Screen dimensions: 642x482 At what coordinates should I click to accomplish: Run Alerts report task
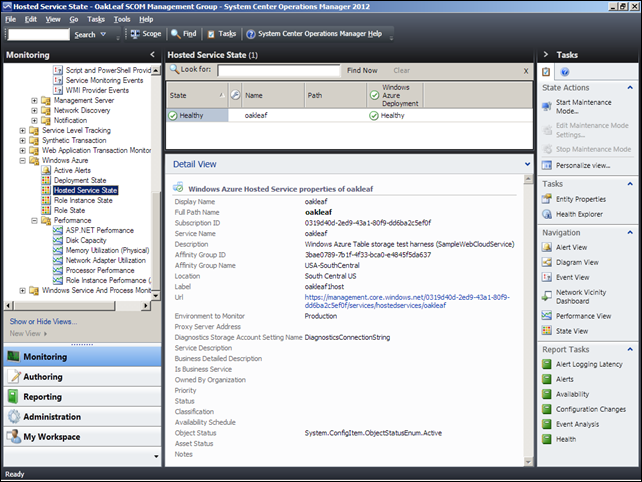tap(564, 379)
